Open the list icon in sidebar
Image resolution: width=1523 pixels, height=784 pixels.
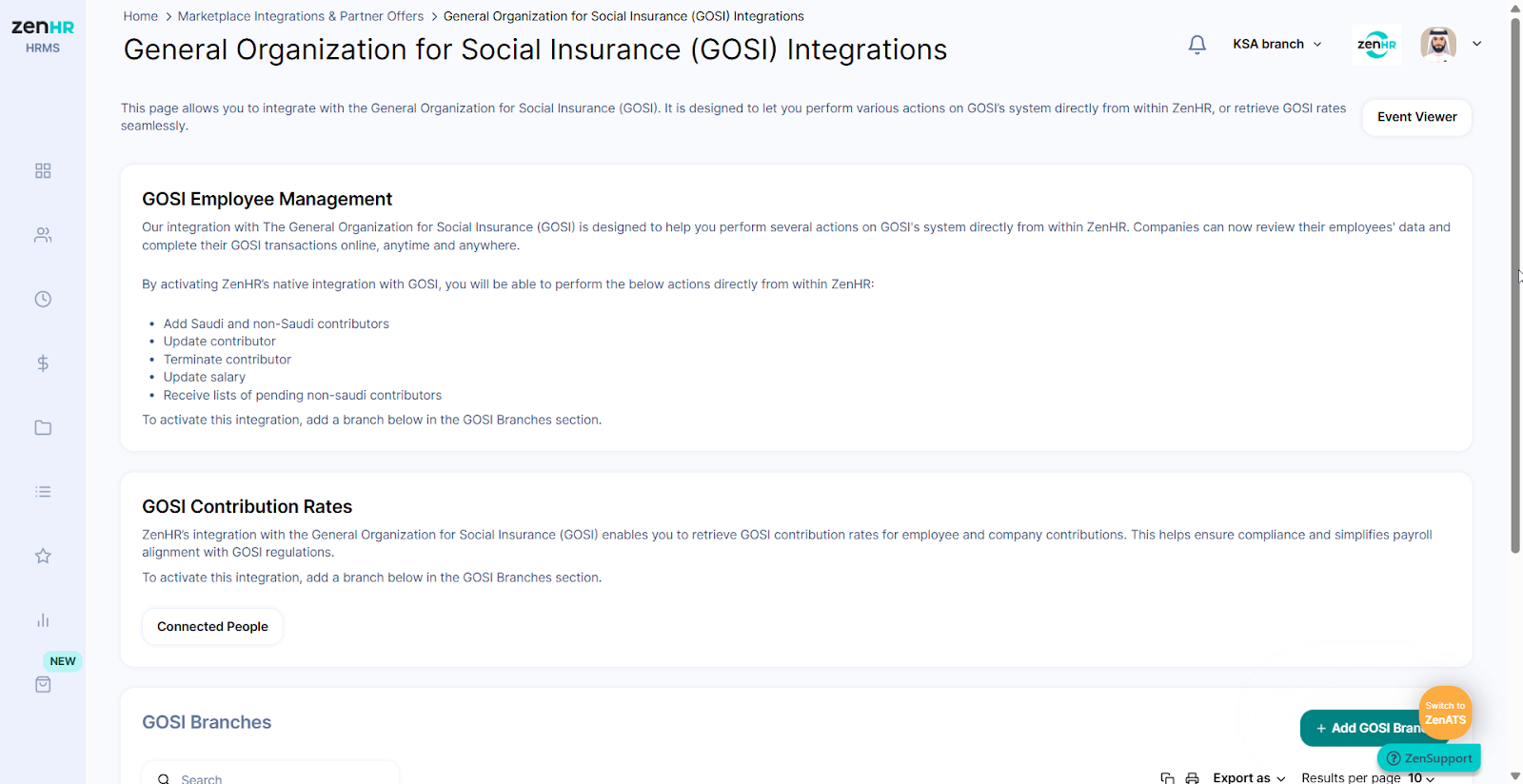click(x=43, y=492)
